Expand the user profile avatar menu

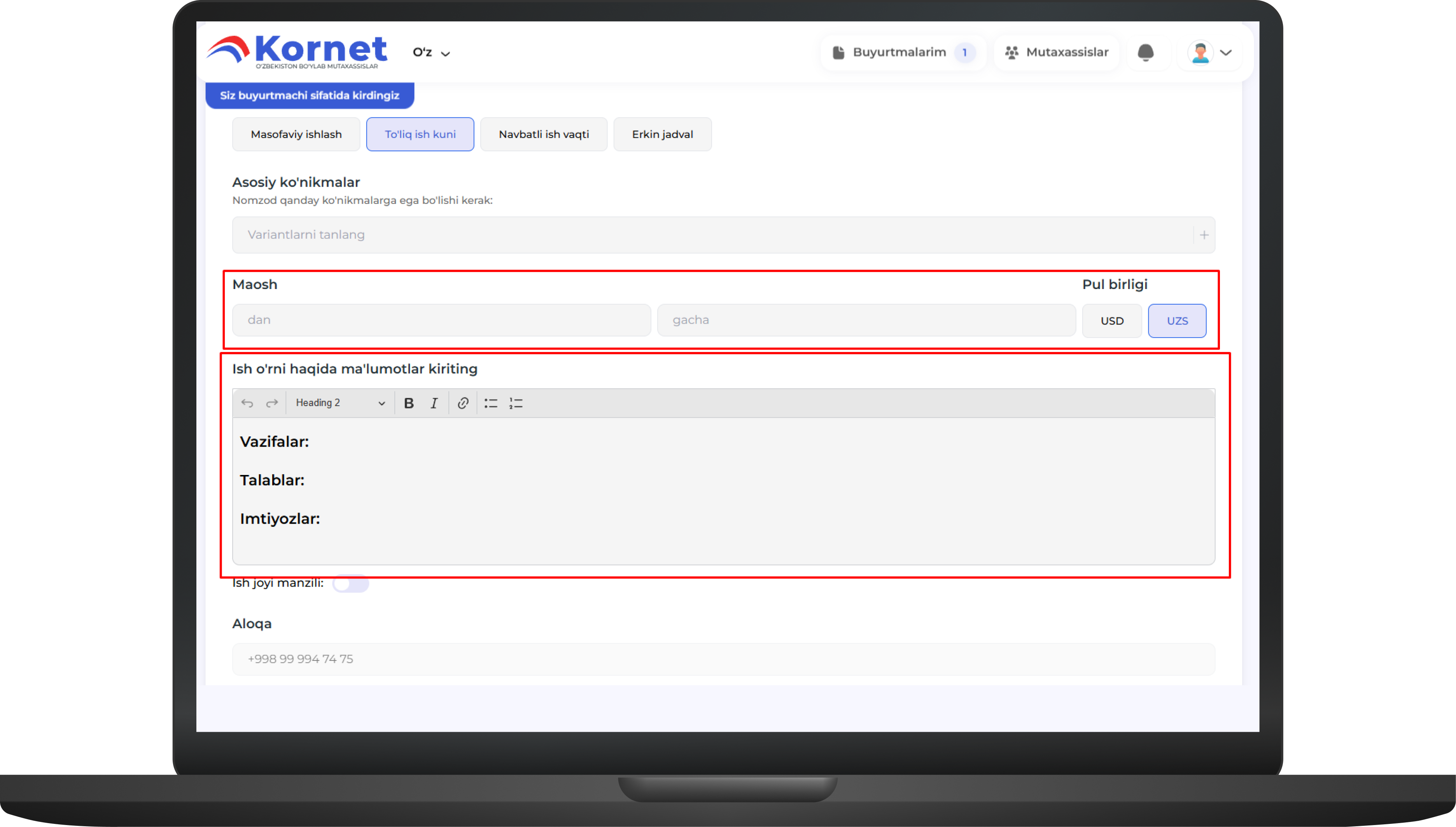point(1210,53)
